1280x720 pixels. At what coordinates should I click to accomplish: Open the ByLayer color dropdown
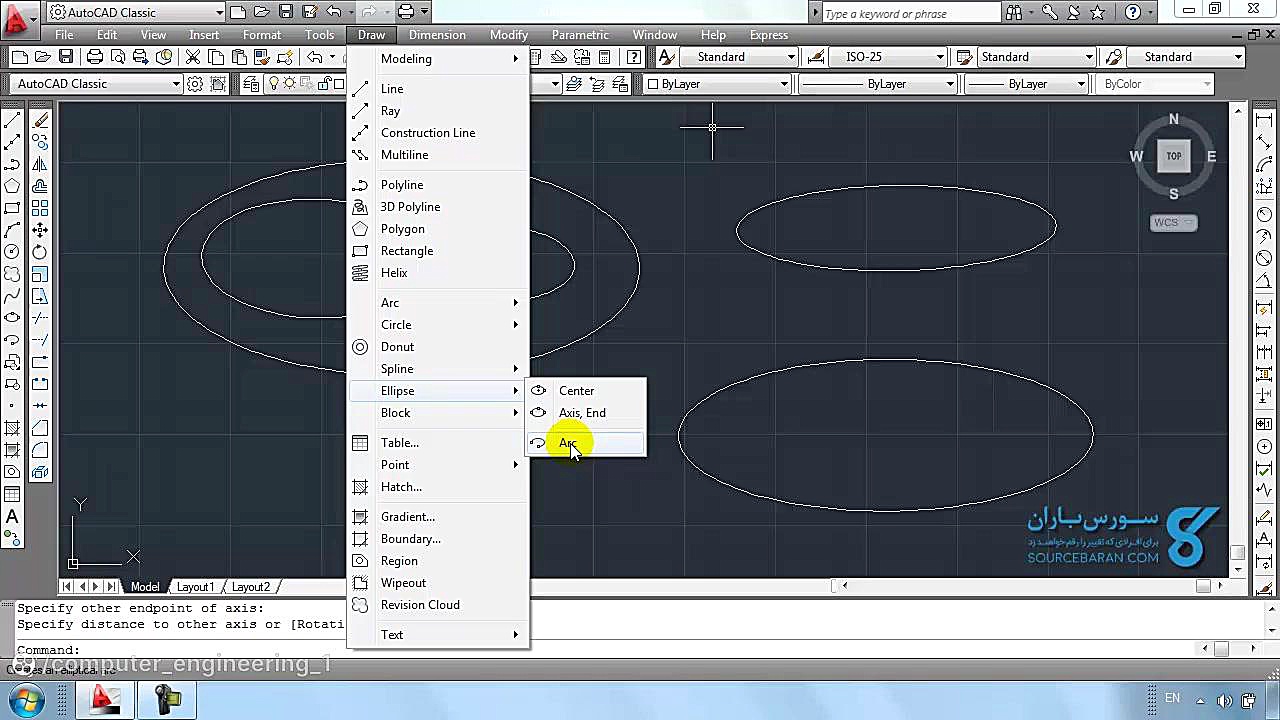click(717, 84)
